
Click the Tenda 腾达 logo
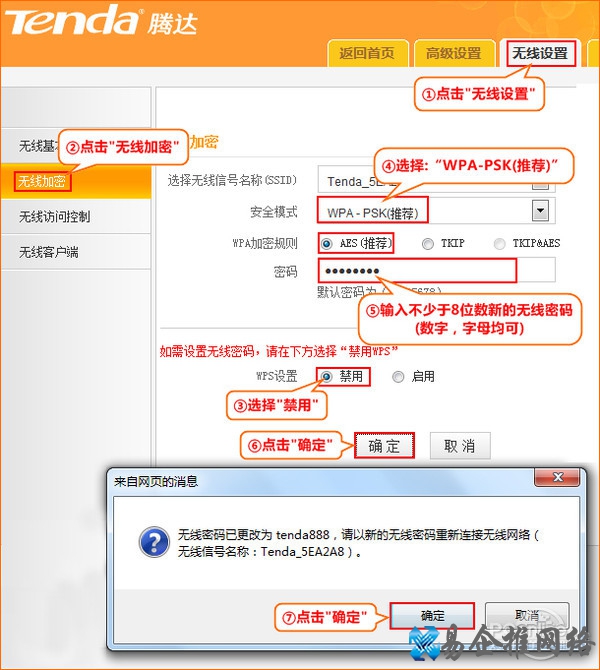click(100, 21)
